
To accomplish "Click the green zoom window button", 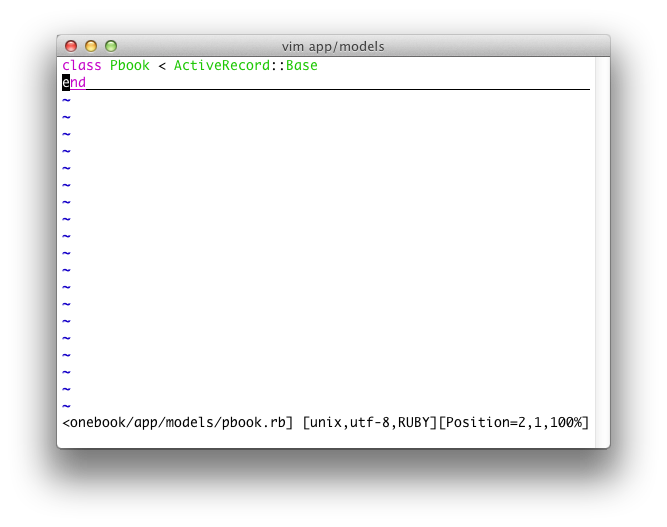I will pos(111,46).
